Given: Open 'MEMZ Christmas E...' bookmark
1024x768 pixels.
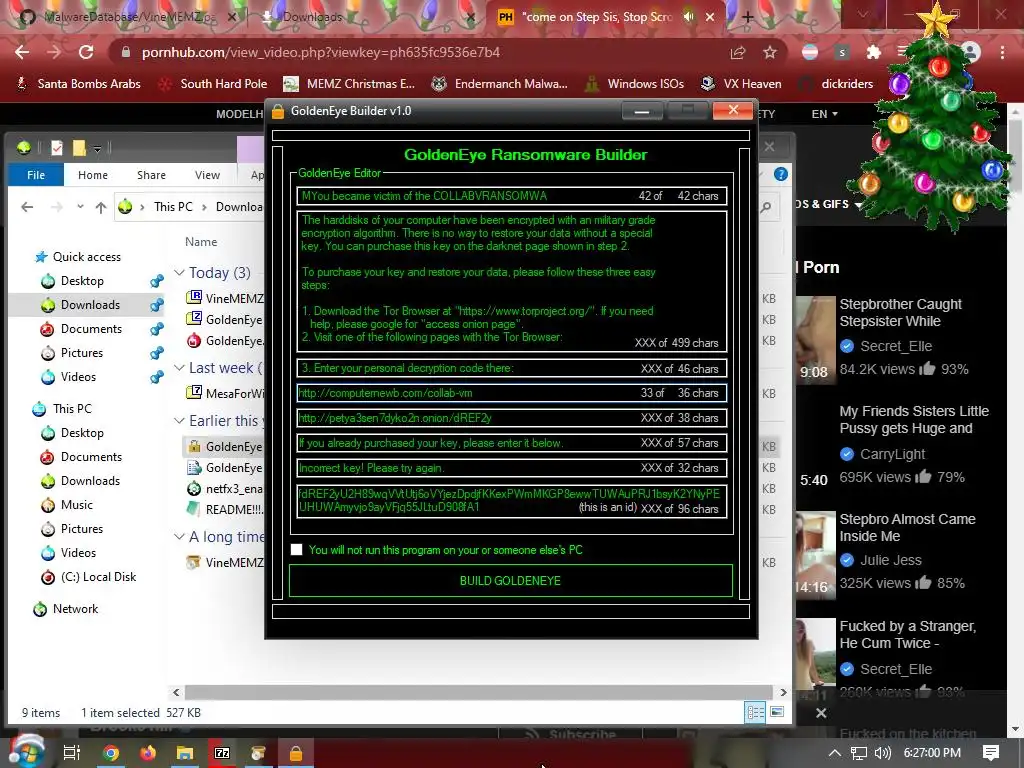Looking at the screenshot, I should (x=349, y=84).
